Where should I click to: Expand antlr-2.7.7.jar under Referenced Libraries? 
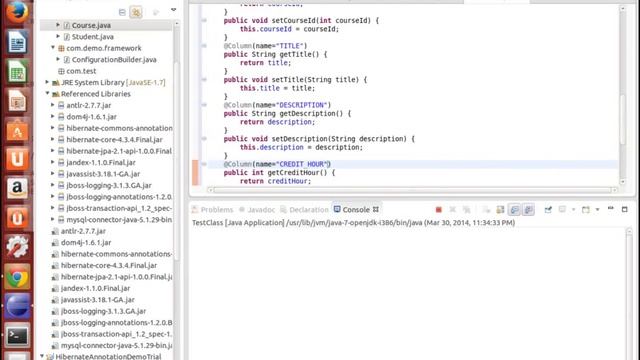53,105
